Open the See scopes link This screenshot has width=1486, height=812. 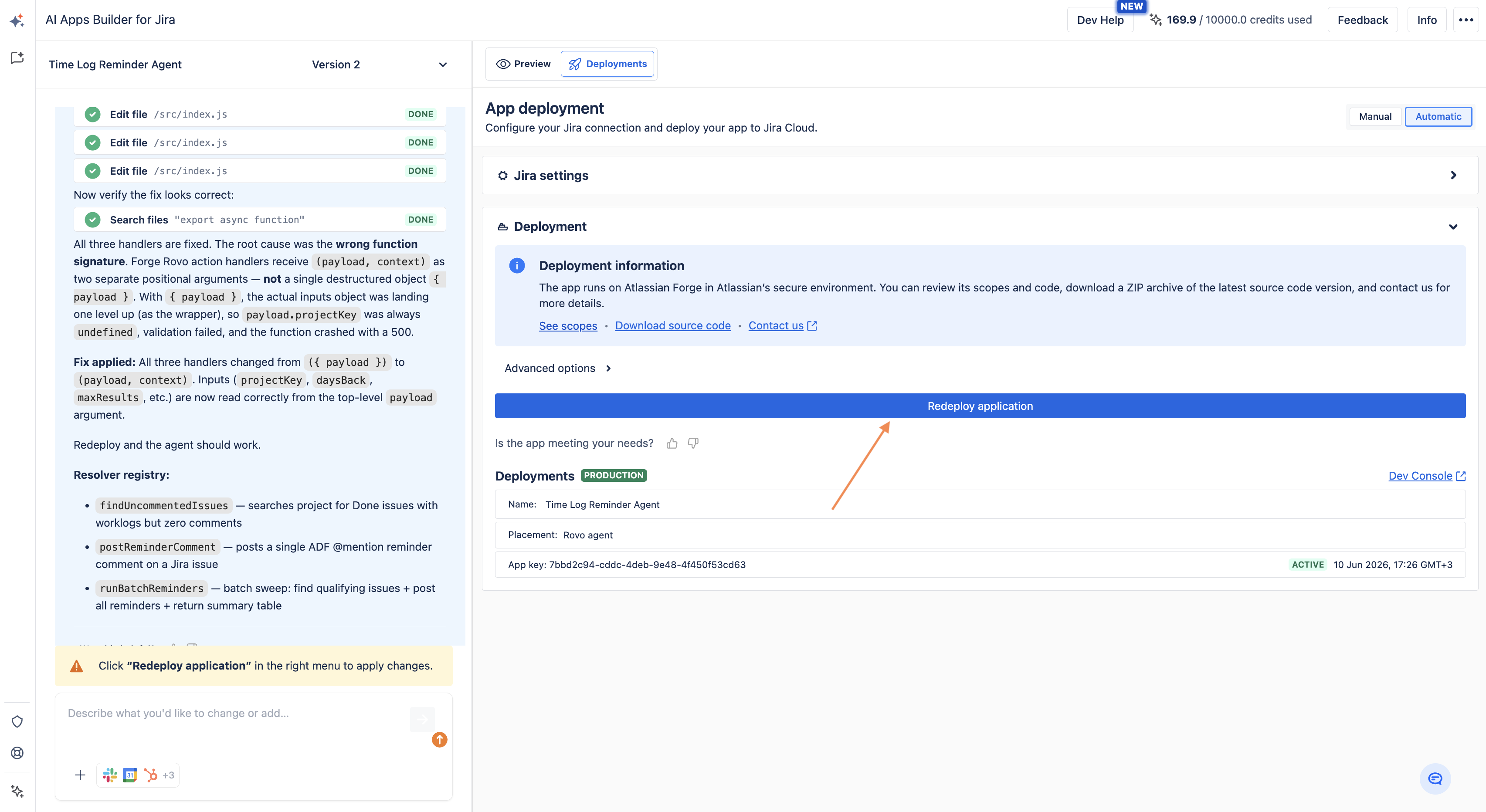[568, 326]
